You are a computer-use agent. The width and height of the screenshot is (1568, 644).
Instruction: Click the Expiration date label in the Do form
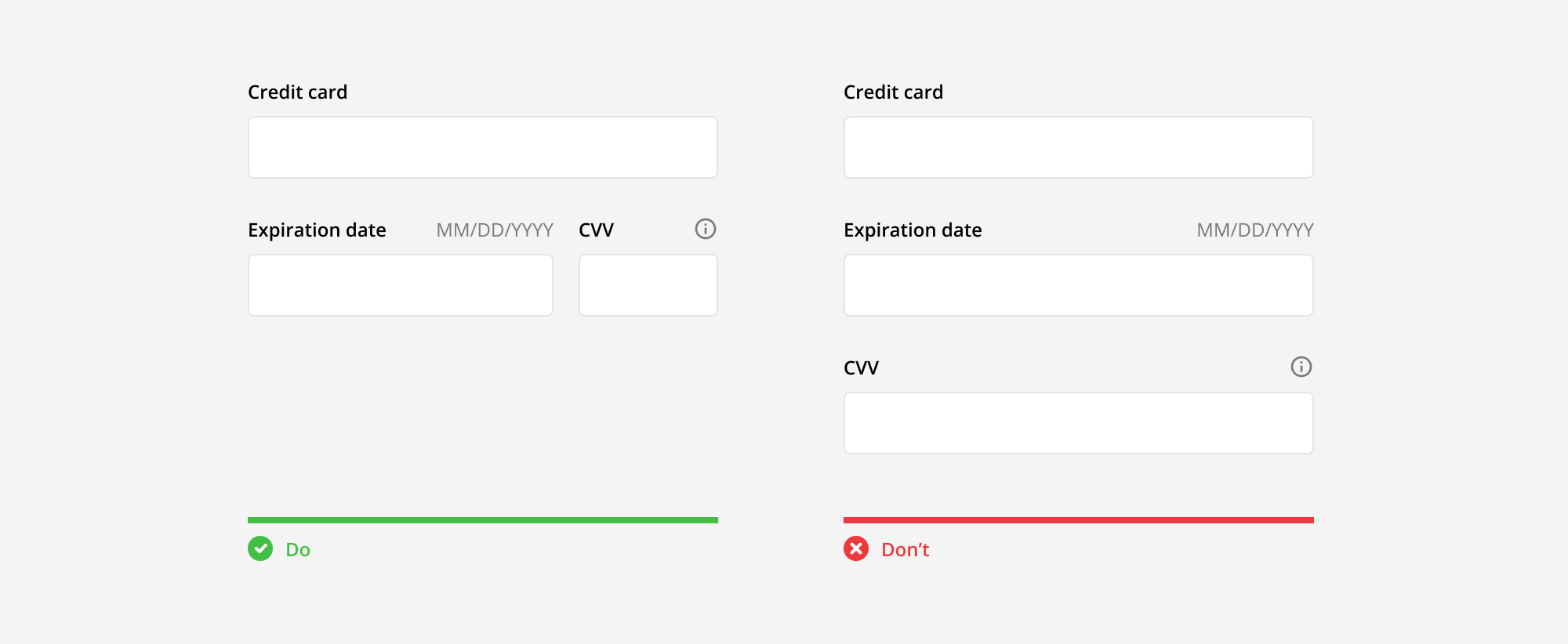pos(317,230)
